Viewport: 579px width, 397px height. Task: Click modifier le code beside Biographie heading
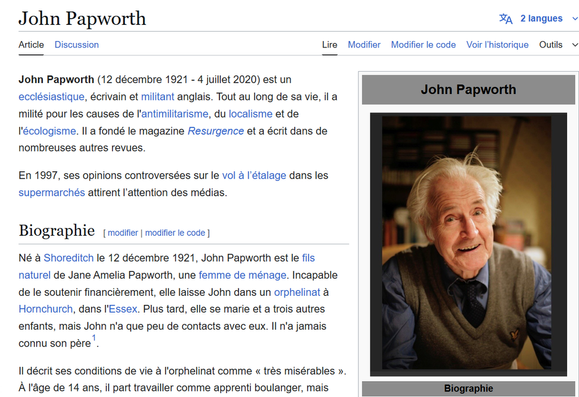point(175,233)
